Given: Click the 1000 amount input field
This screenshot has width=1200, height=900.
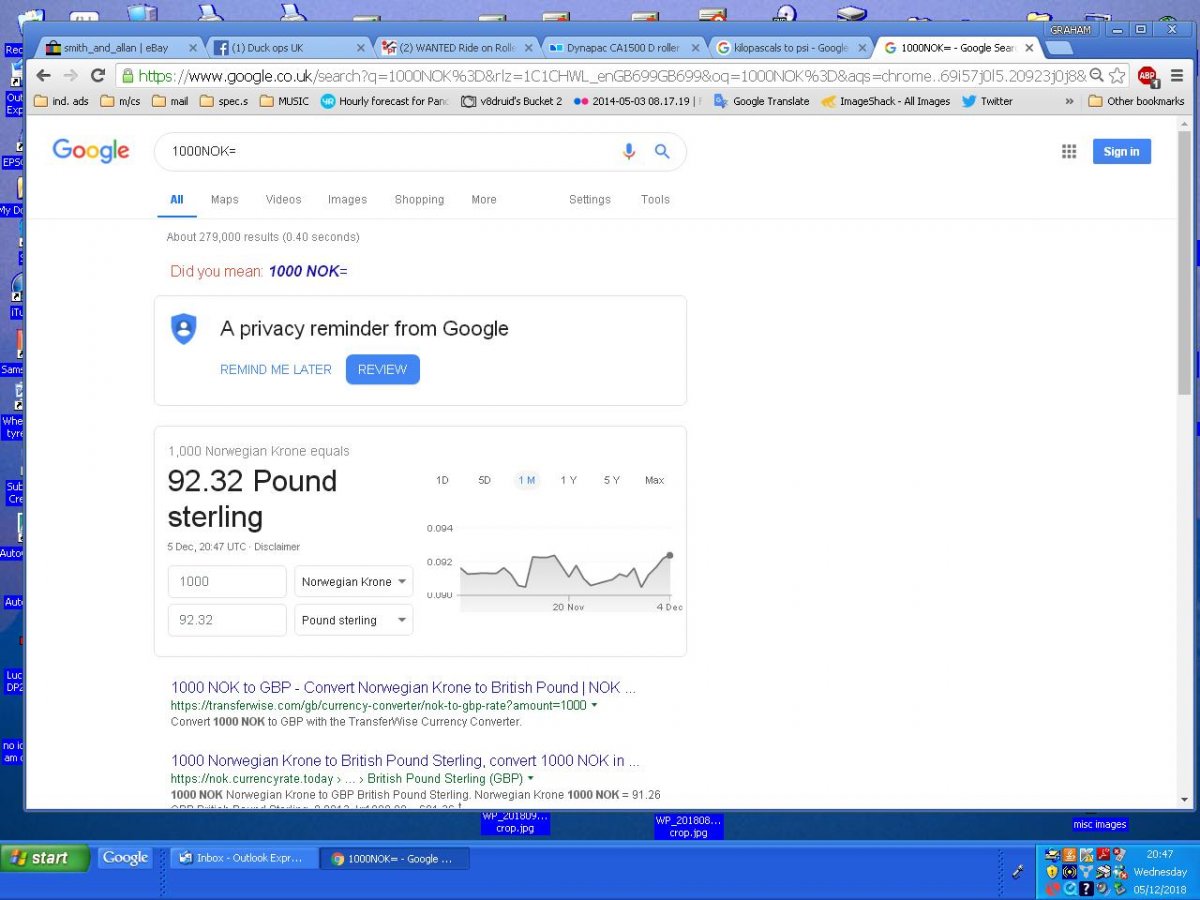Looking at the screenshot, I should [227, 582].
